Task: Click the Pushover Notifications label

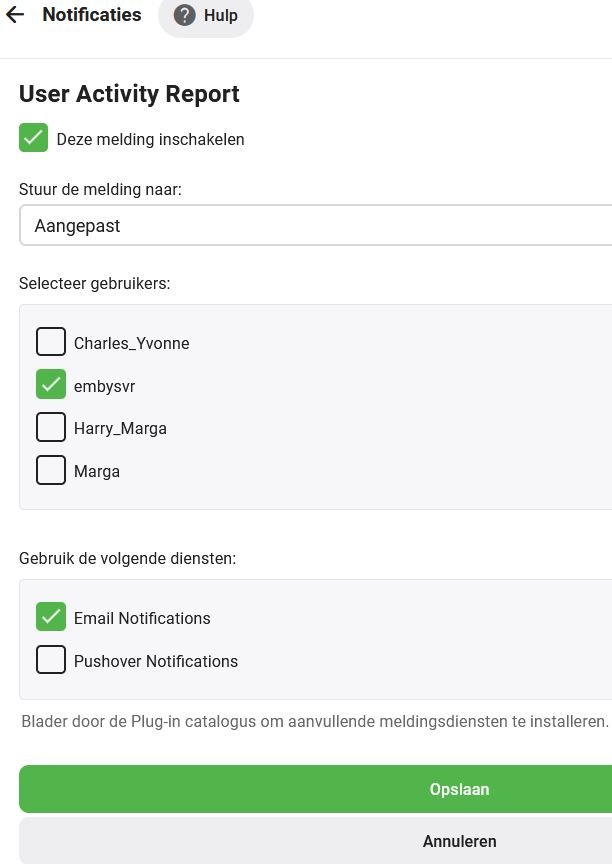Action: pos(156,661)
